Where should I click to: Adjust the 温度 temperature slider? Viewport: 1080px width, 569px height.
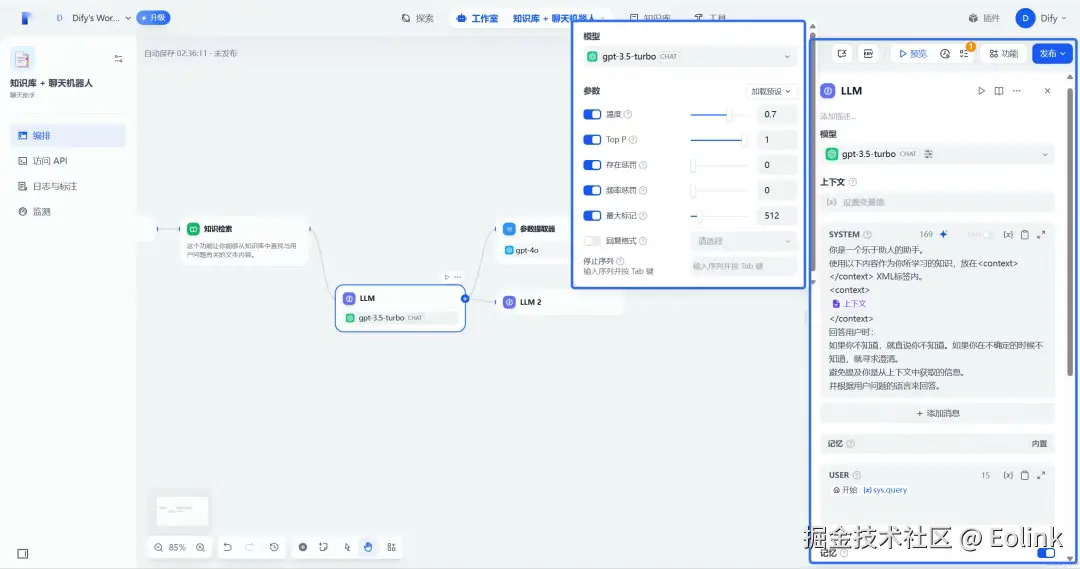719,114
